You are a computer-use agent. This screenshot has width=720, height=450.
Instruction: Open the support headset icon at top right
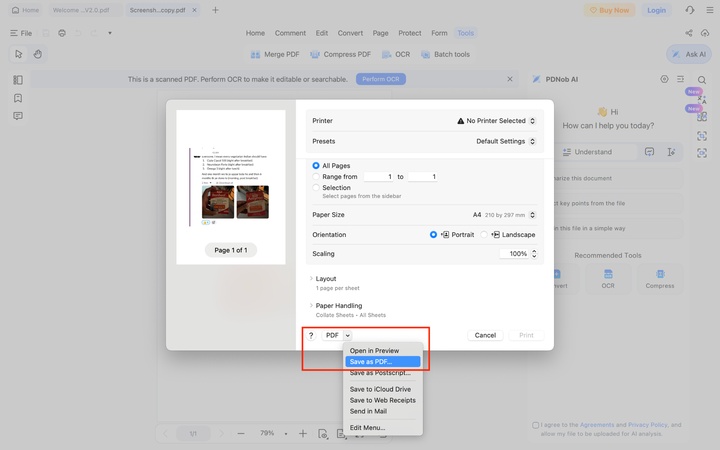point(690,10)
